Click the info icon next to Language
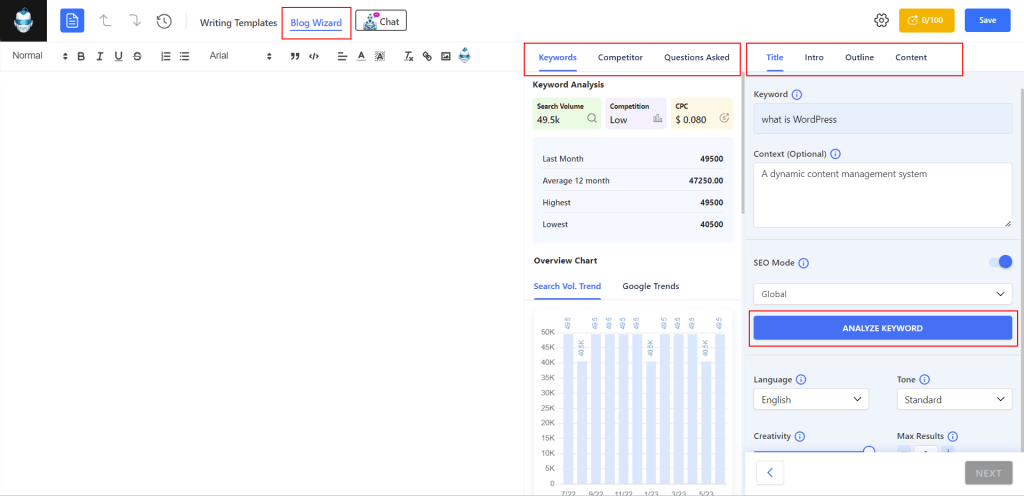Viewport: 1024px width, 496px height. click(801, 380)
